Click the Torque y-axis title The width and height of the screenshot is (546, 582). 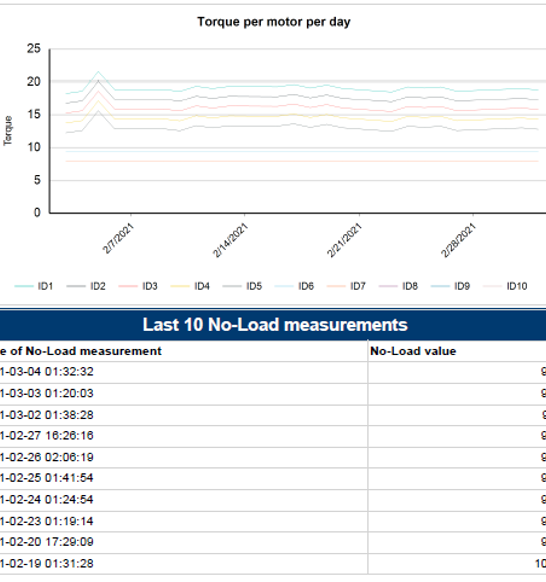pyautogui.click(x=8, y=131)
